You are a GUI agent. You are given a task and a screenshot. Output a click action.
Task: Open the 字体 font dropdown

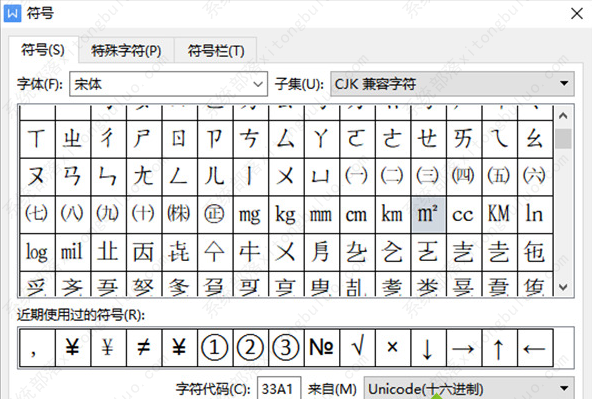tap(168, 84)
